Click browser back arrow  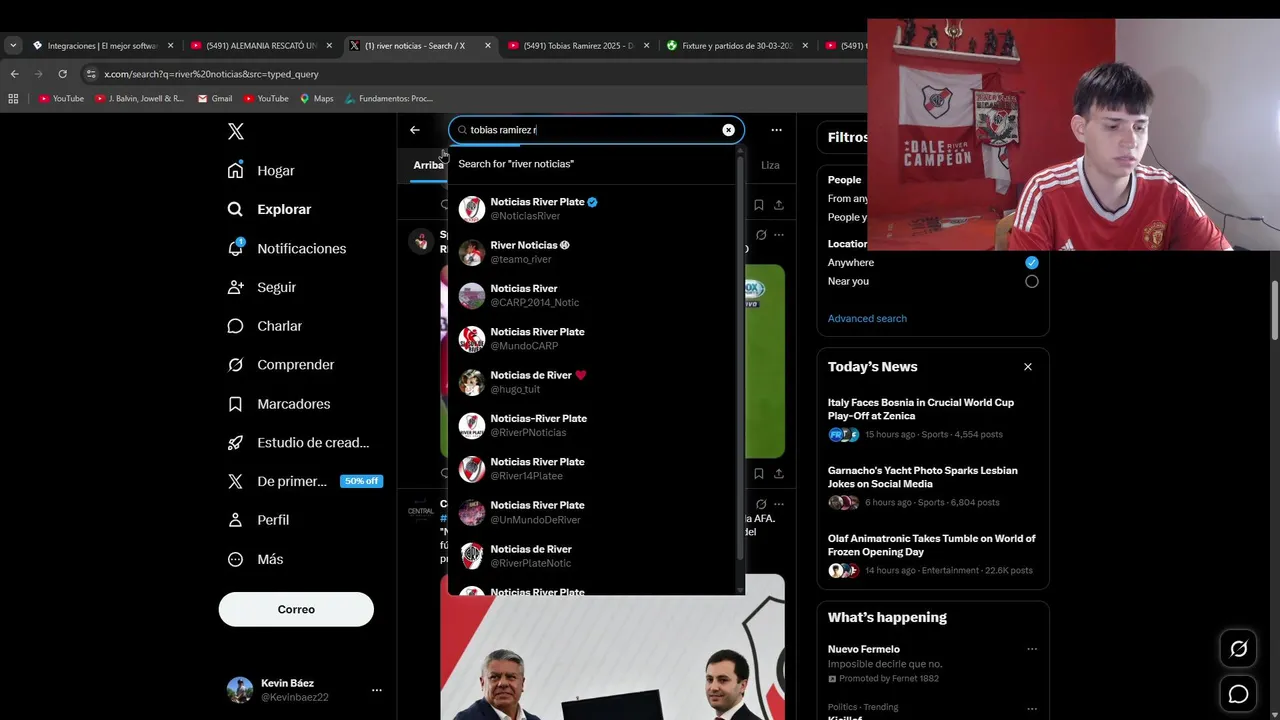(14, 74)
